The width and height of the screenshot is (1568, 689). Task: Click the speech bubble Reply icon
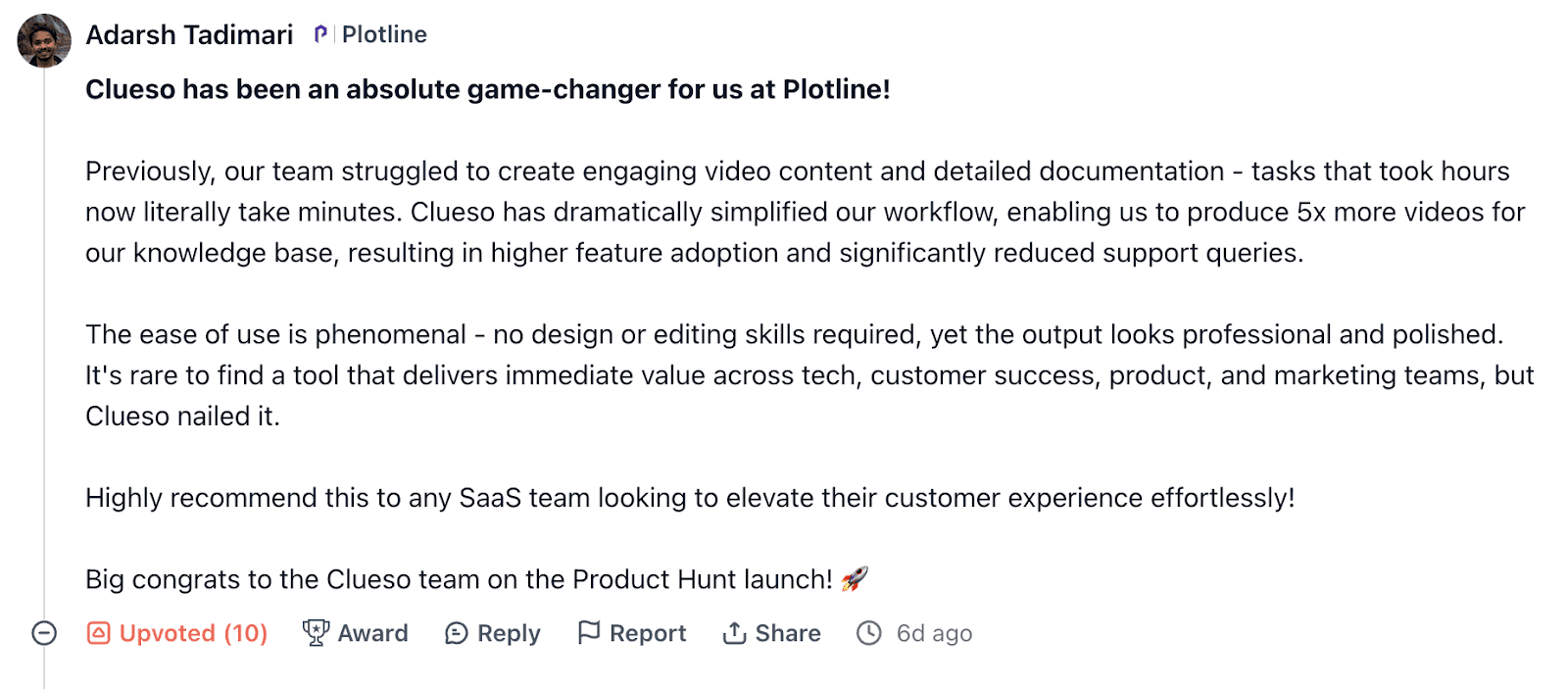point(456,633)
